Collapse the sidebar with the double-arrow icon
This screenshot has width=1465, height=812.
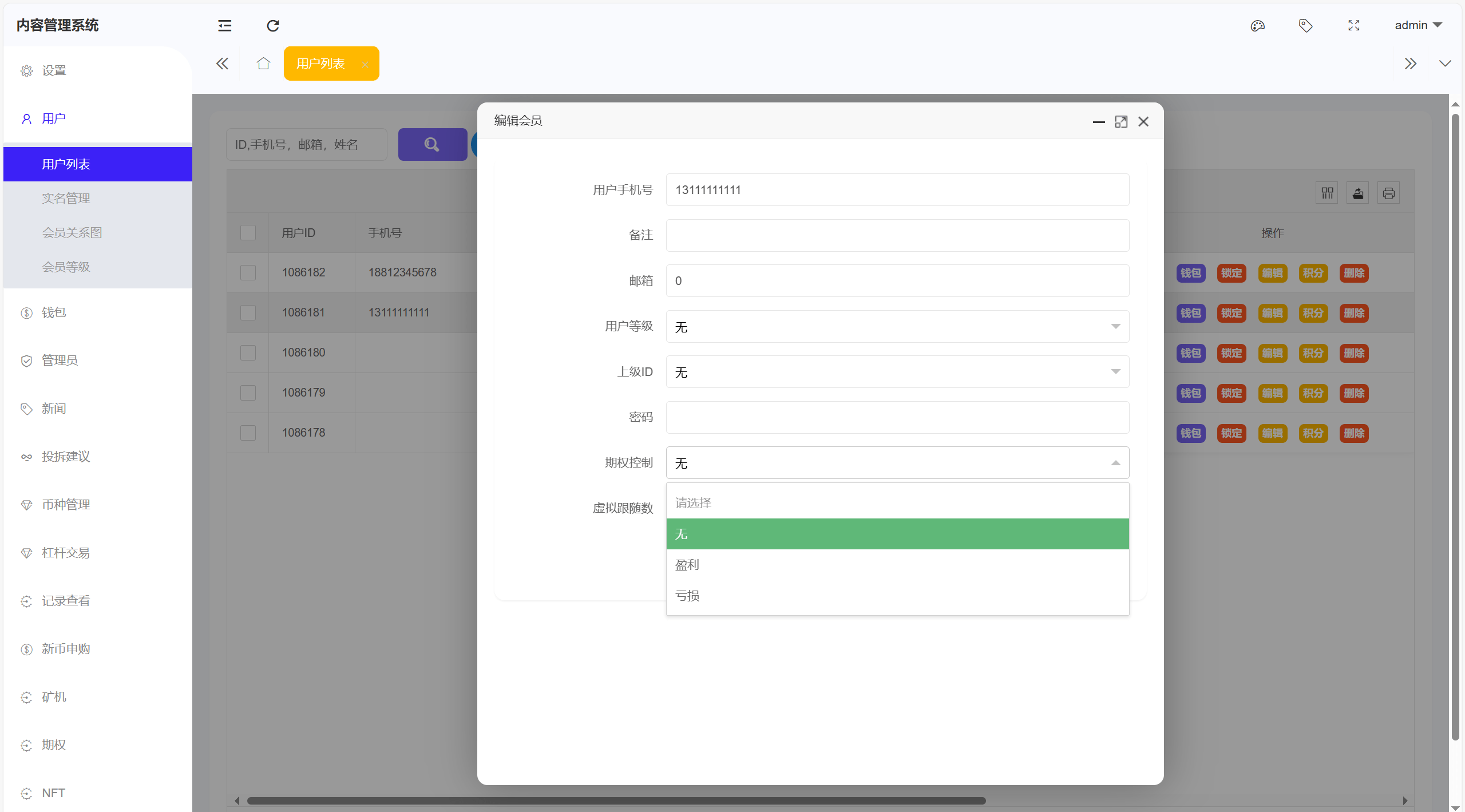pos(223,64)
